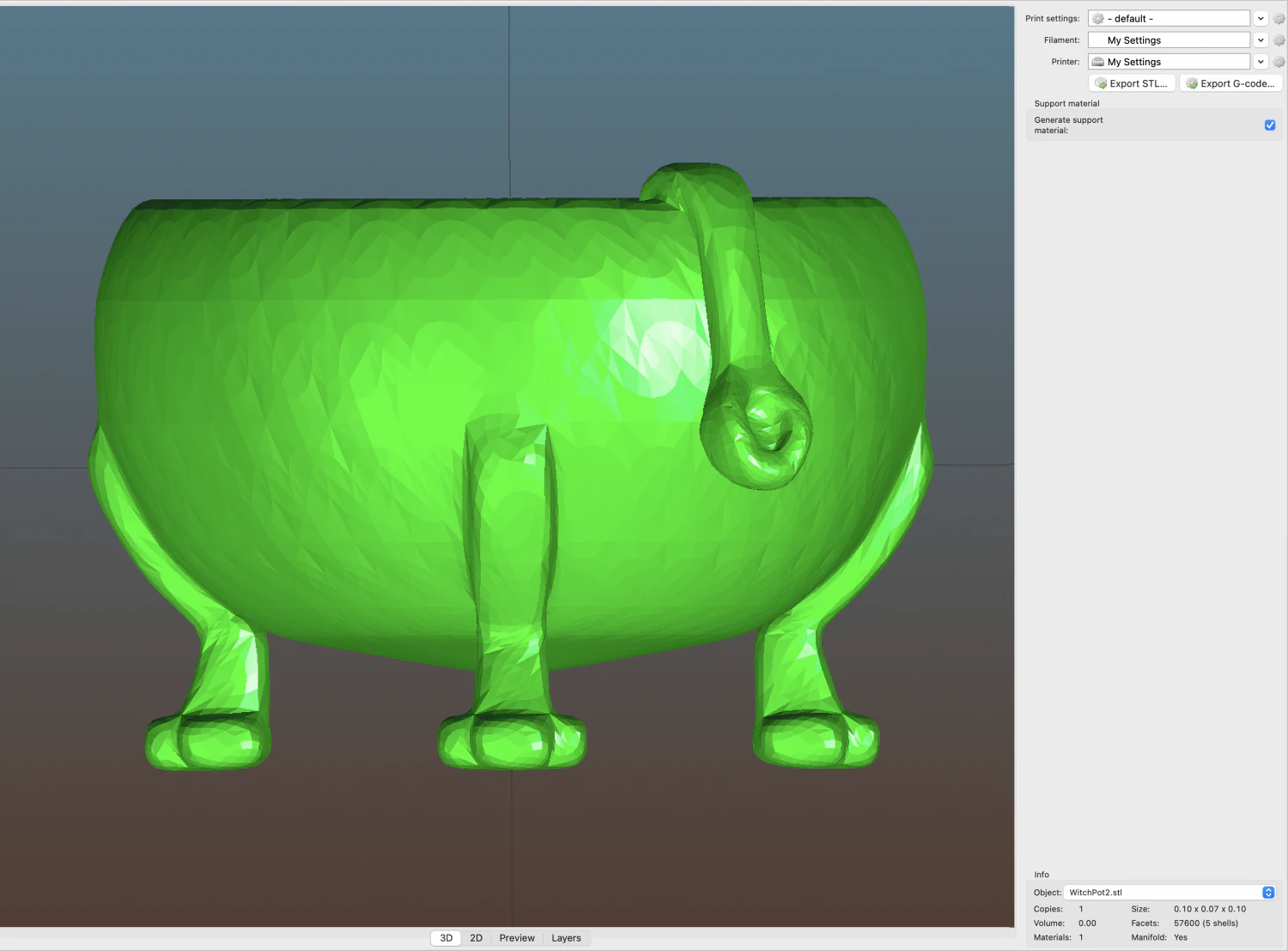This screenshot has height=951, width=1288.
Task: Click the Facets value 57600 (5 shells)
Action: (x=1206, y=924)
